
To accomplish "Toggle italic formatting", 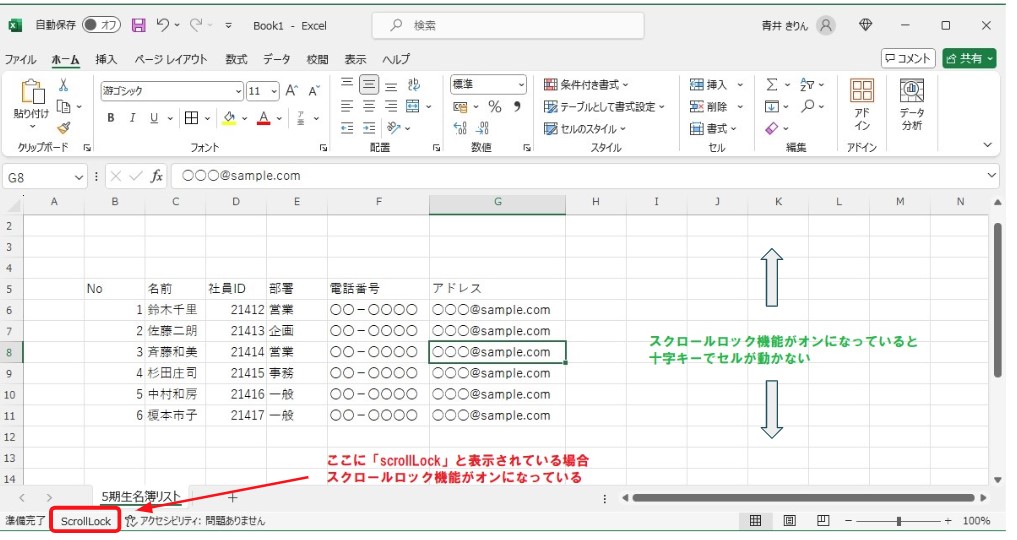I will click(133, 118).
